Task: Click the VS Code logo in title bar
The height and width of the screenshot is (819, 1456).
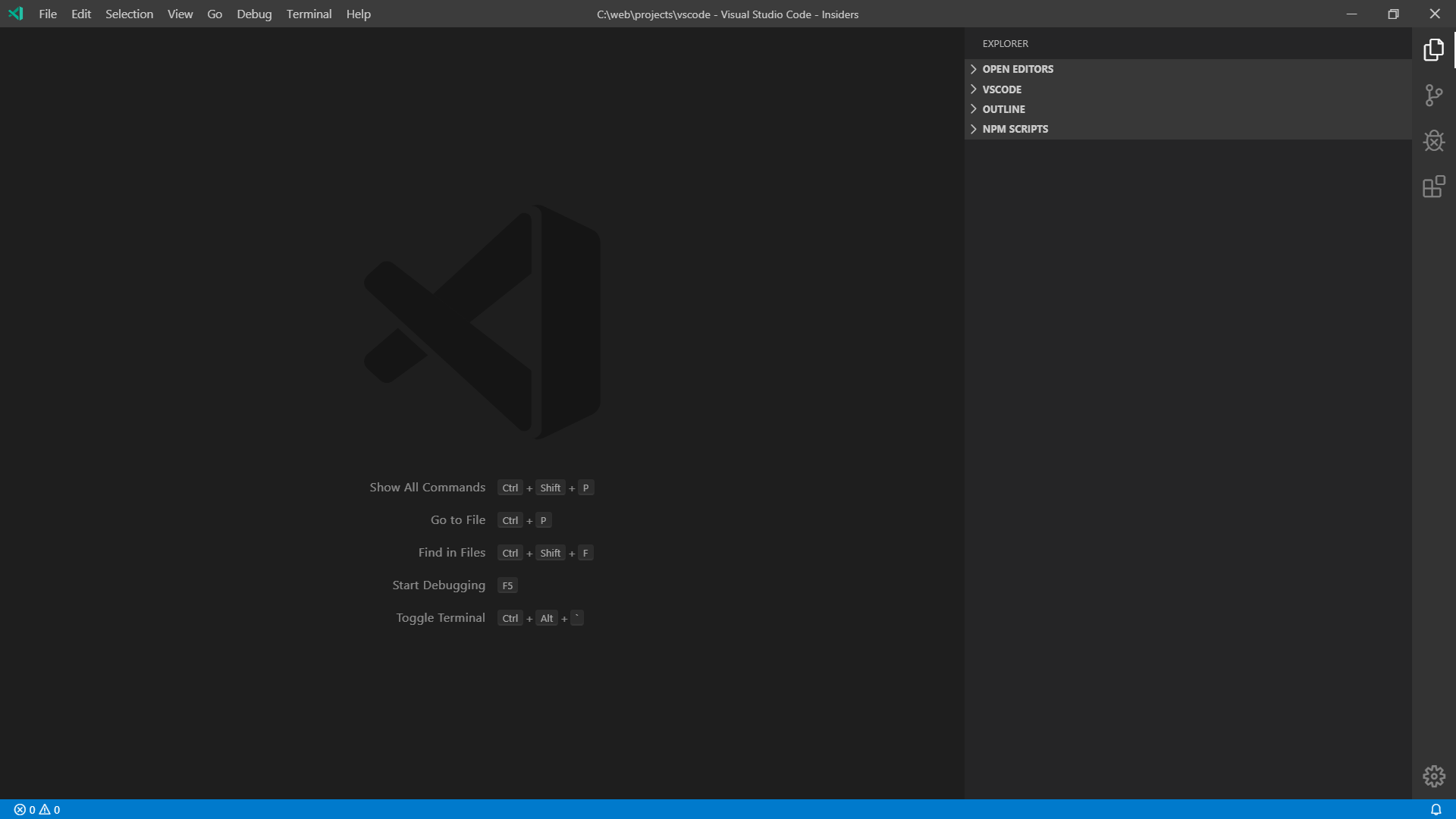Action: (x=16, y=14)
